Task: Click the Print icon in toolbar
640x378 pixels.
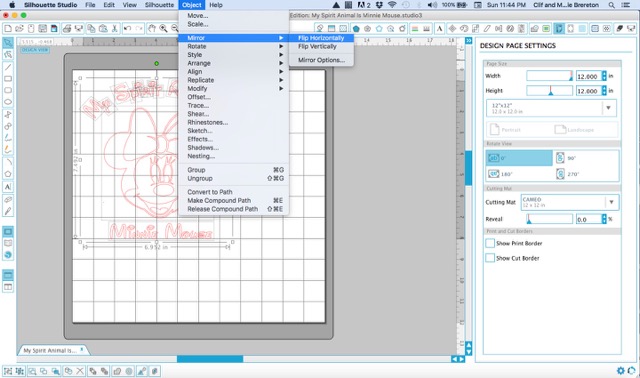Action: 67,28
